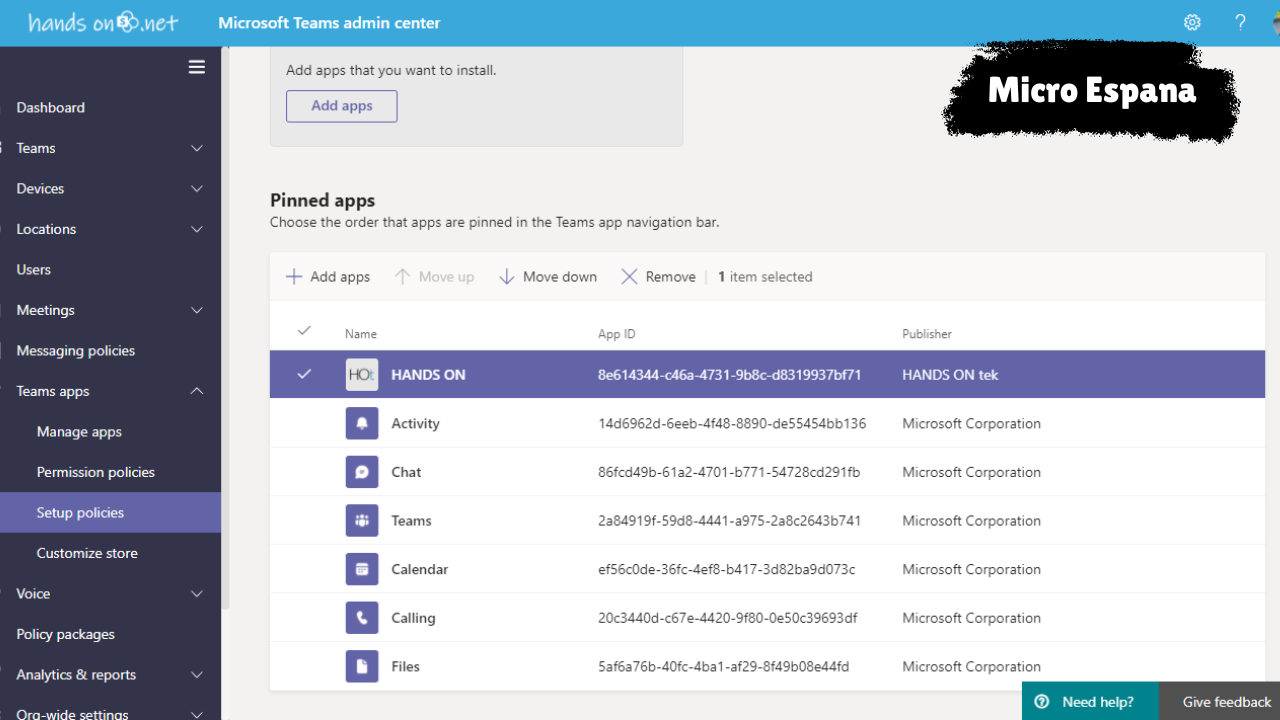The image size is (1280, 720).
Task: Click the Add apps outlined button
Action: (x=341, y=106)
